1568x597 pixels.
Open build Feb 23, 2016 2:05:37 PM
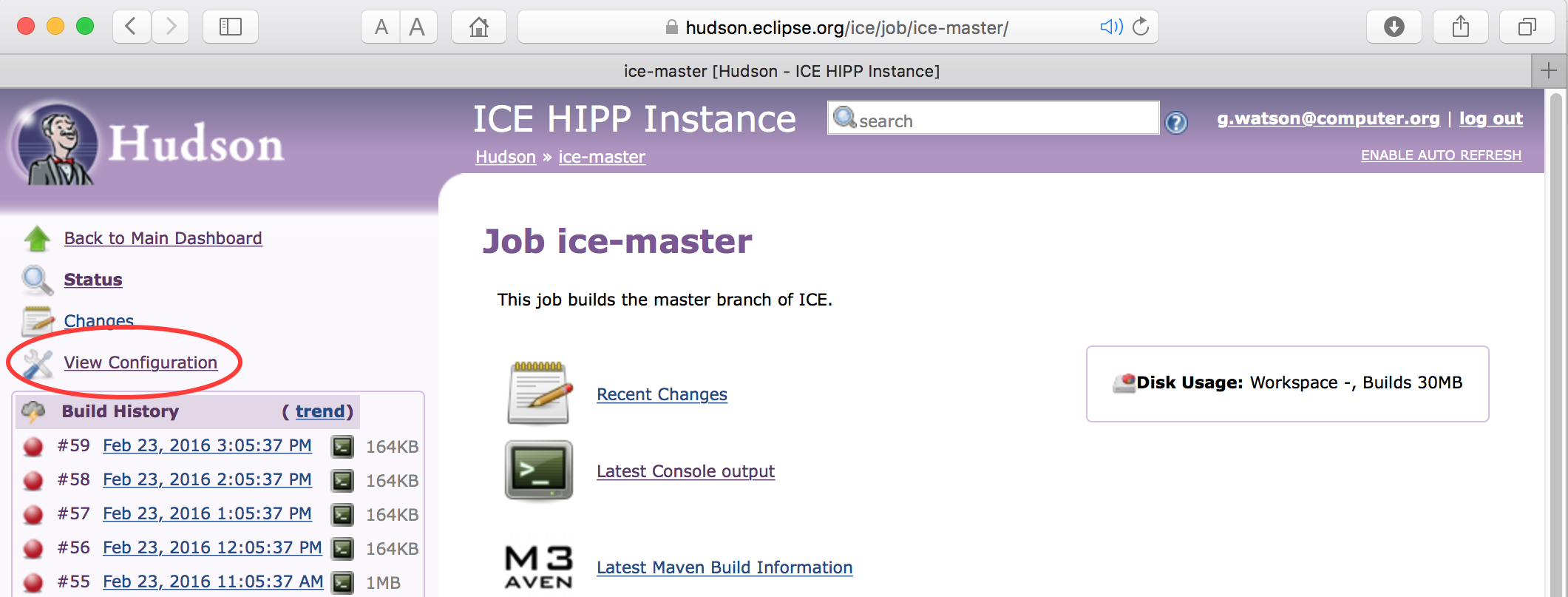[207, 479]
